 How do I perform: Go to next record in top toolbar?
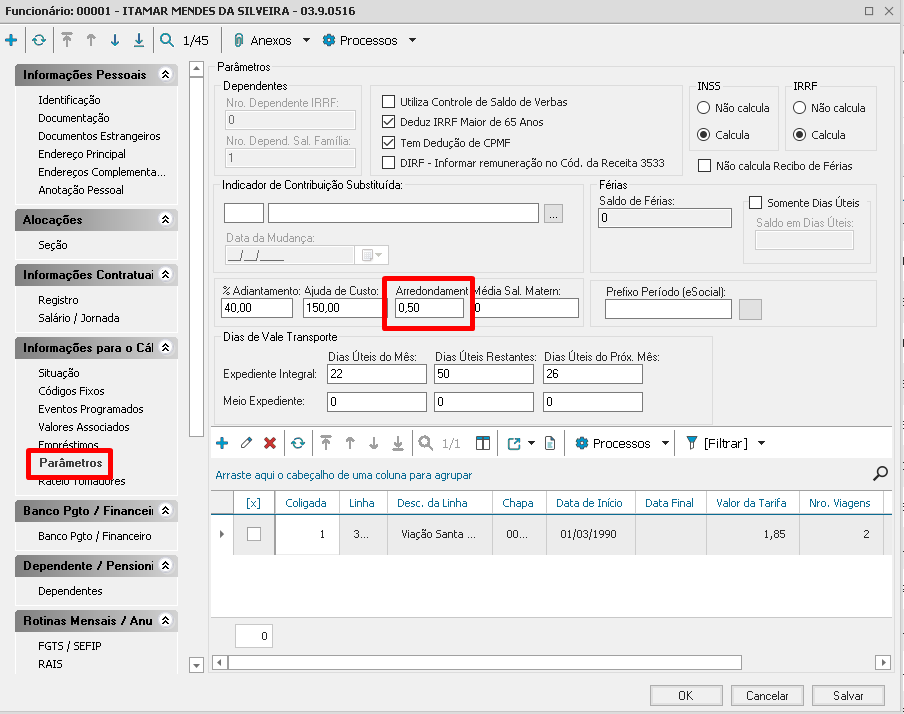(115, 40)
